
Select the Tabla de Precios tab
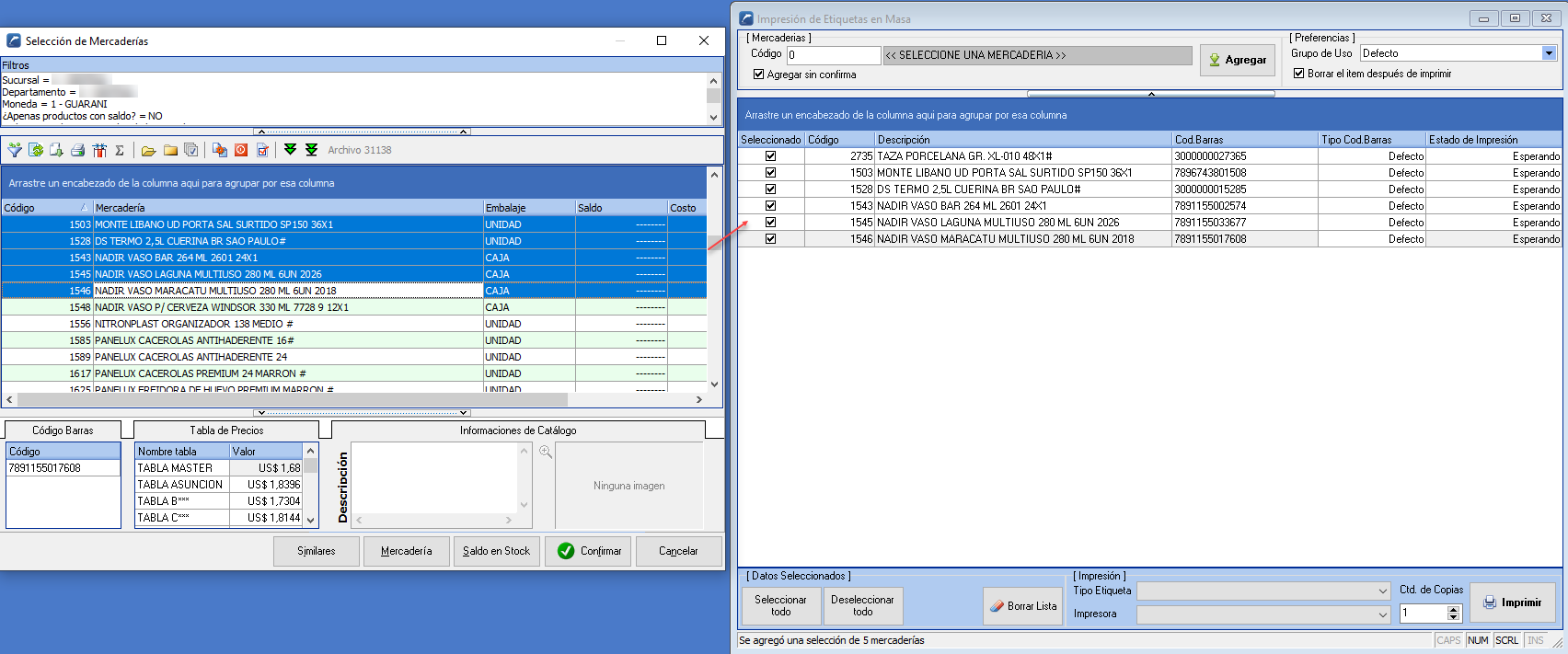click(226, 430)
